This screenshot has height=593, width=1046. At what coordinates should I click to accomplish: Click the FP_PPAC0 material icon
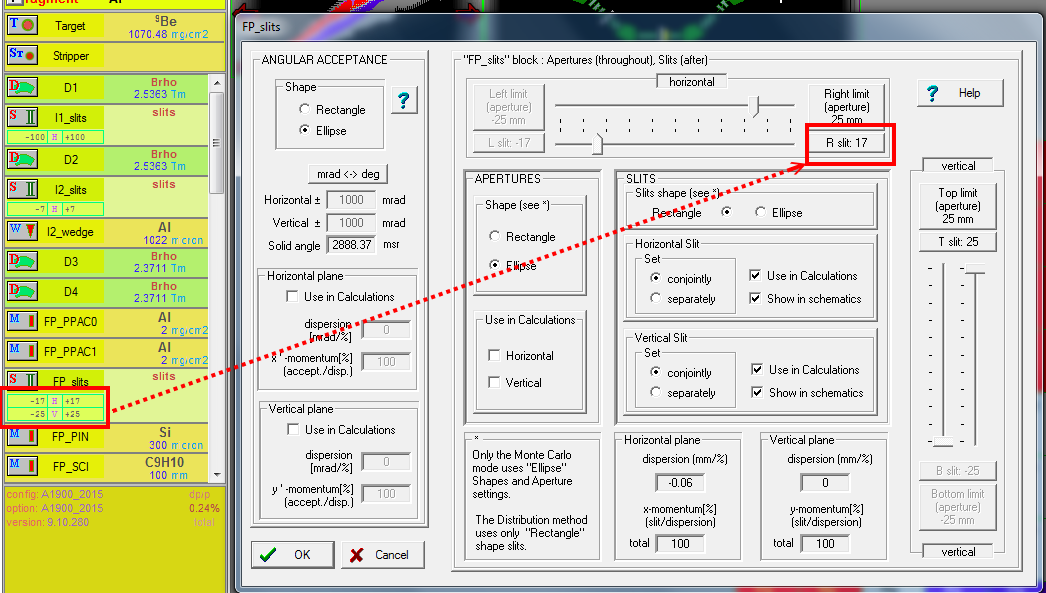pos(22,323)
